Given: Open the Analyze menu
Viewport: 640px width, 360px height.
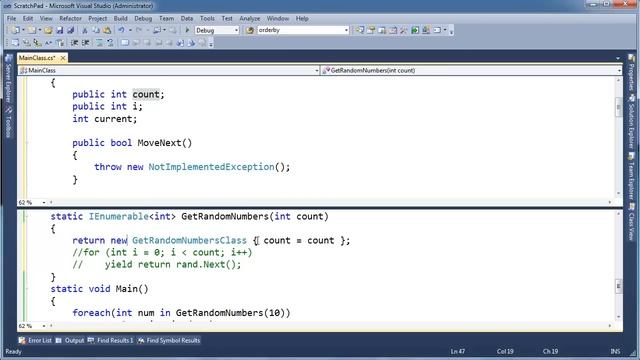Looking at the screenshot, I should tap(249, 18).
